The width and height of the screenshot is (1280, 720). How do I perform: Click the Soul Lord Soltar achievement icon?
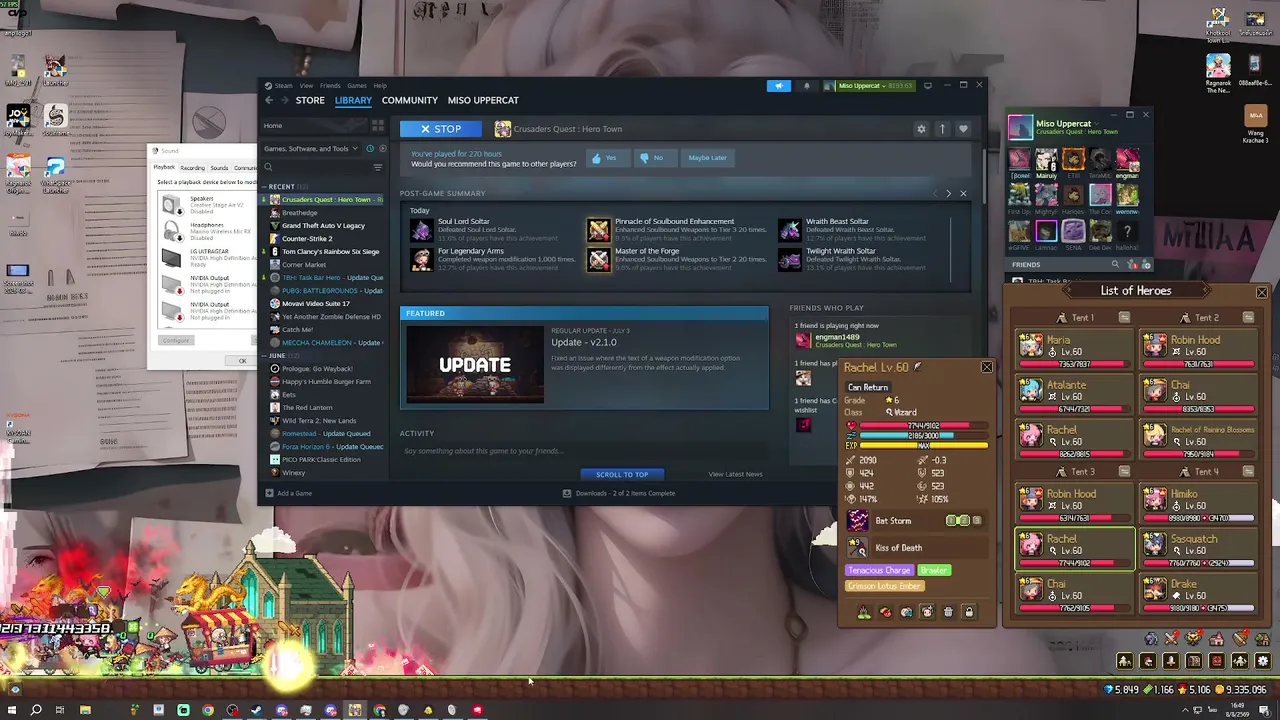(x=421, y=230)
